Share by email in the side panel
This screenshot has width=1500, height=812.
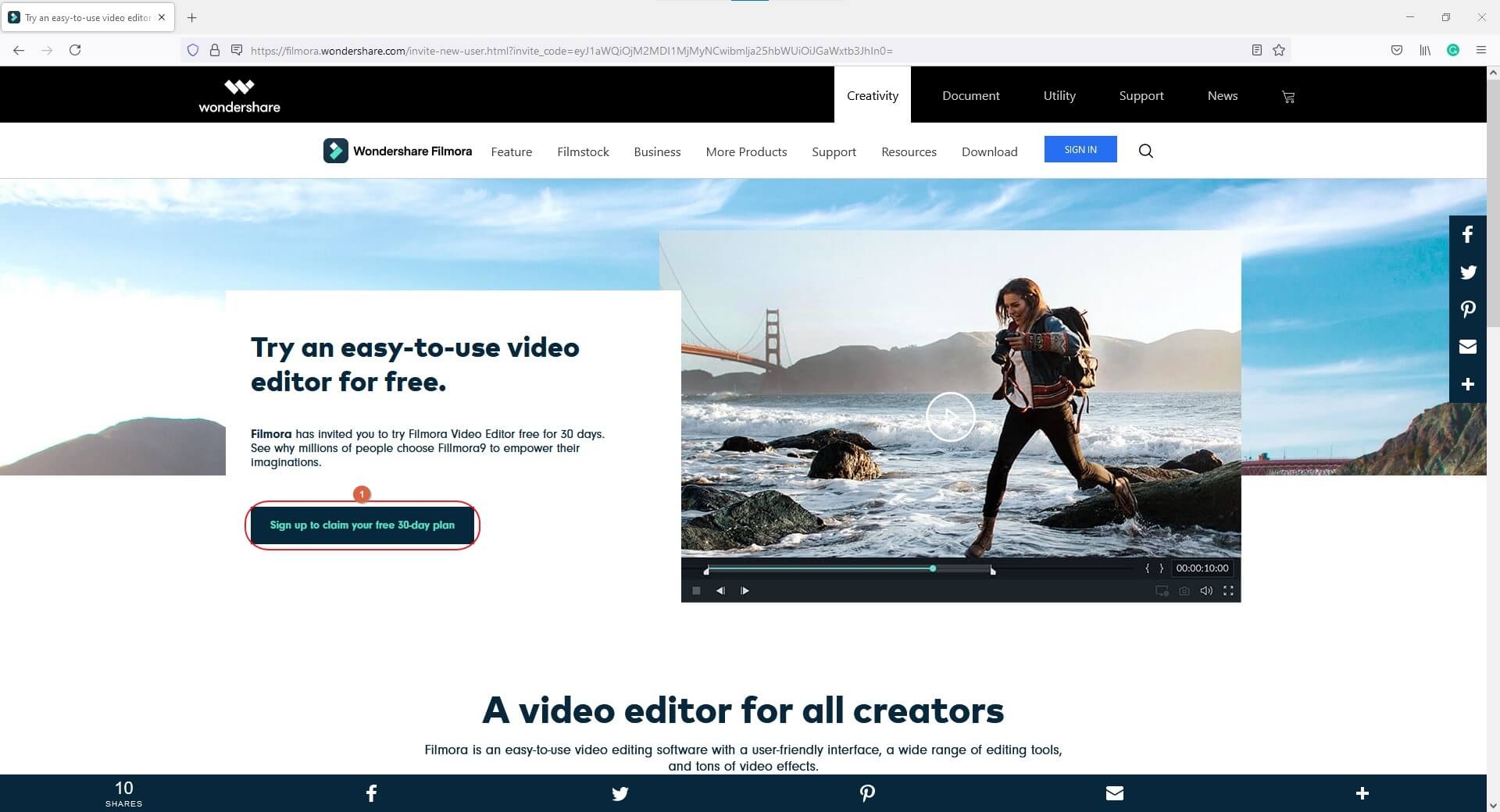tap(1468, 347)
